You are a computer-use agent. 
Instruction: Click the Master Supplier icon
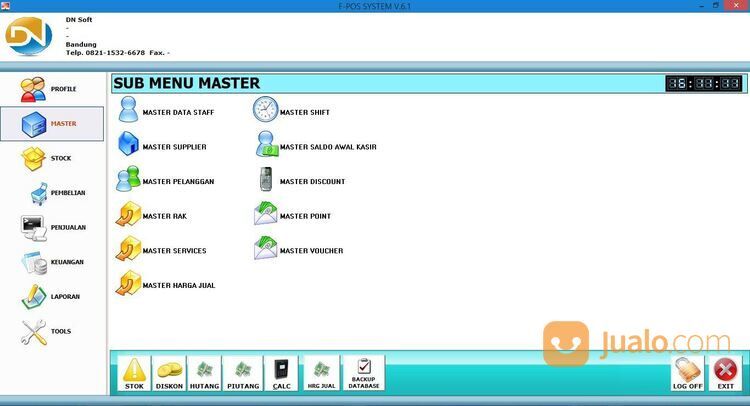coord(130,146)
